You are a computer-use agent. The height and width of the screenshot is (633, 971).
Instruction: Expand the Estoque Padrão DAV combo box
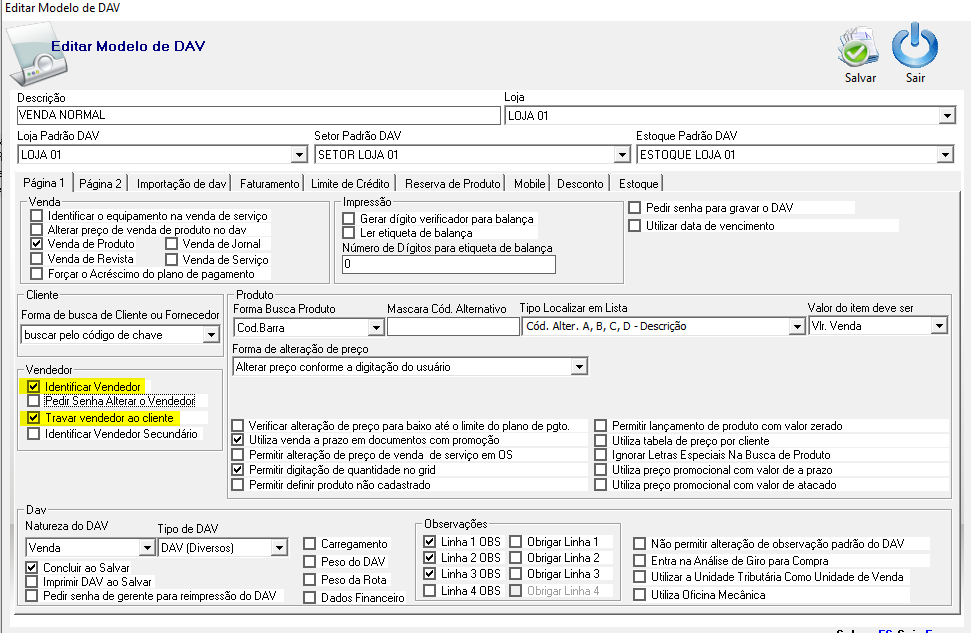coord(944,155)
